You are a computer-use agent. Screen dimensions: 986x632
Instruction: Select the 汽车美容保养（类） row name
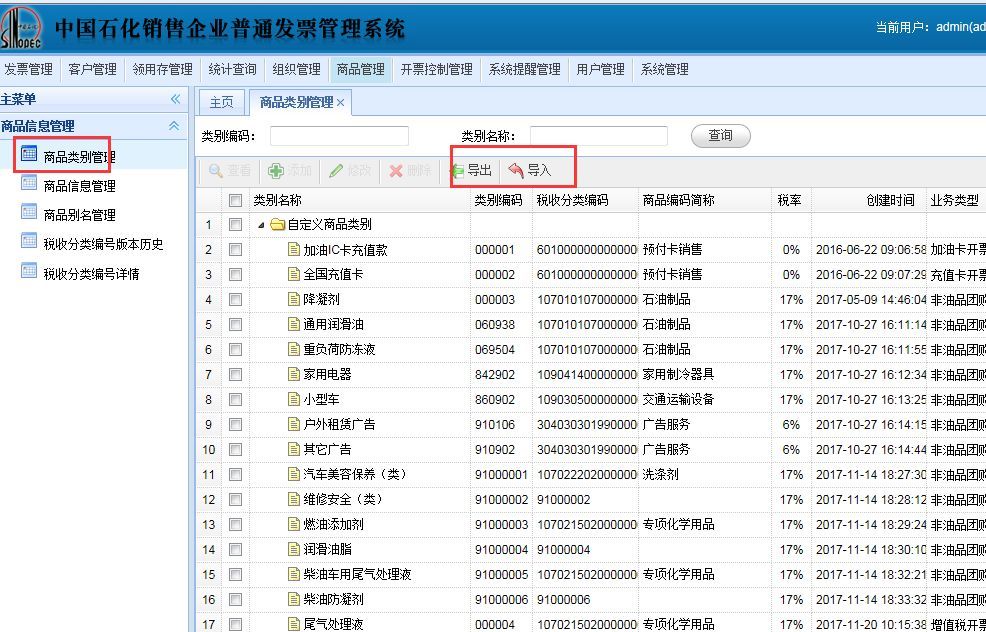[x=355, y=474]
